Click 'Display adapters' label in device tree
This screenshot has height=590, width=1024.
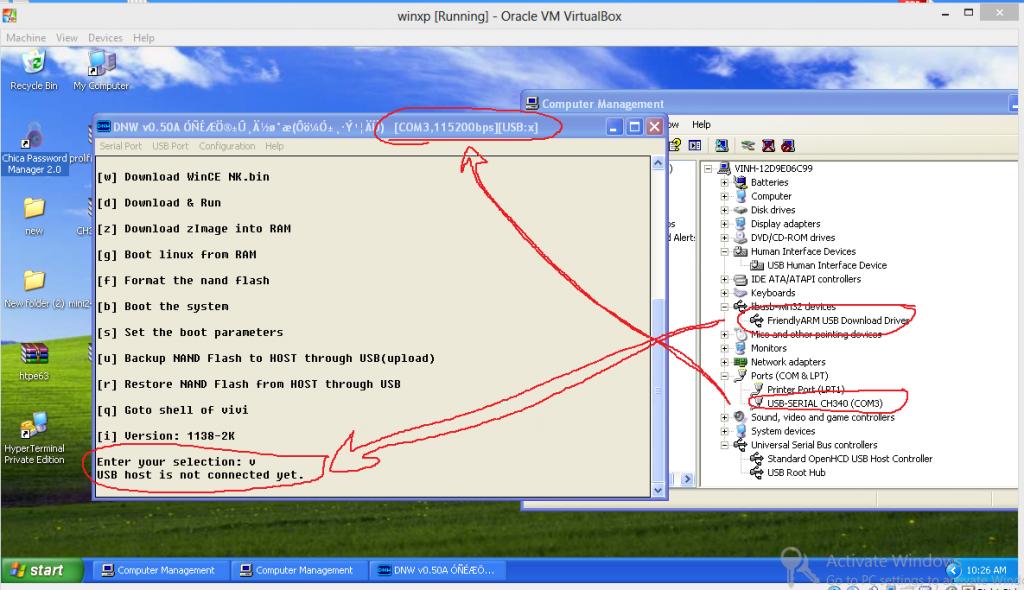786,223
